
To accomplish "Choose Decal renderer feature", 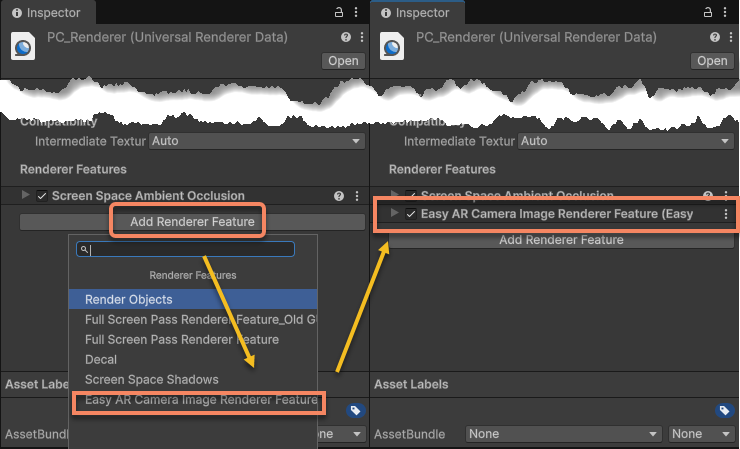I will click(x=193, y=359).
